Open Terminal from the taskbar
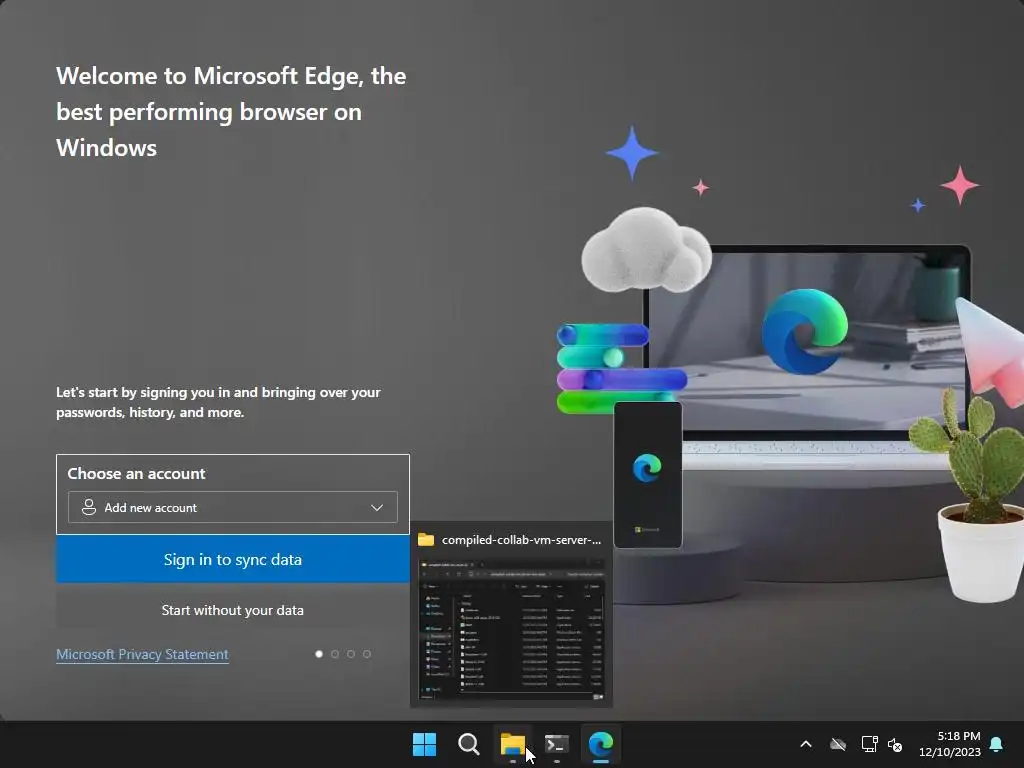The height and width of the screenshot is (768, 1024). click(556, 744)
